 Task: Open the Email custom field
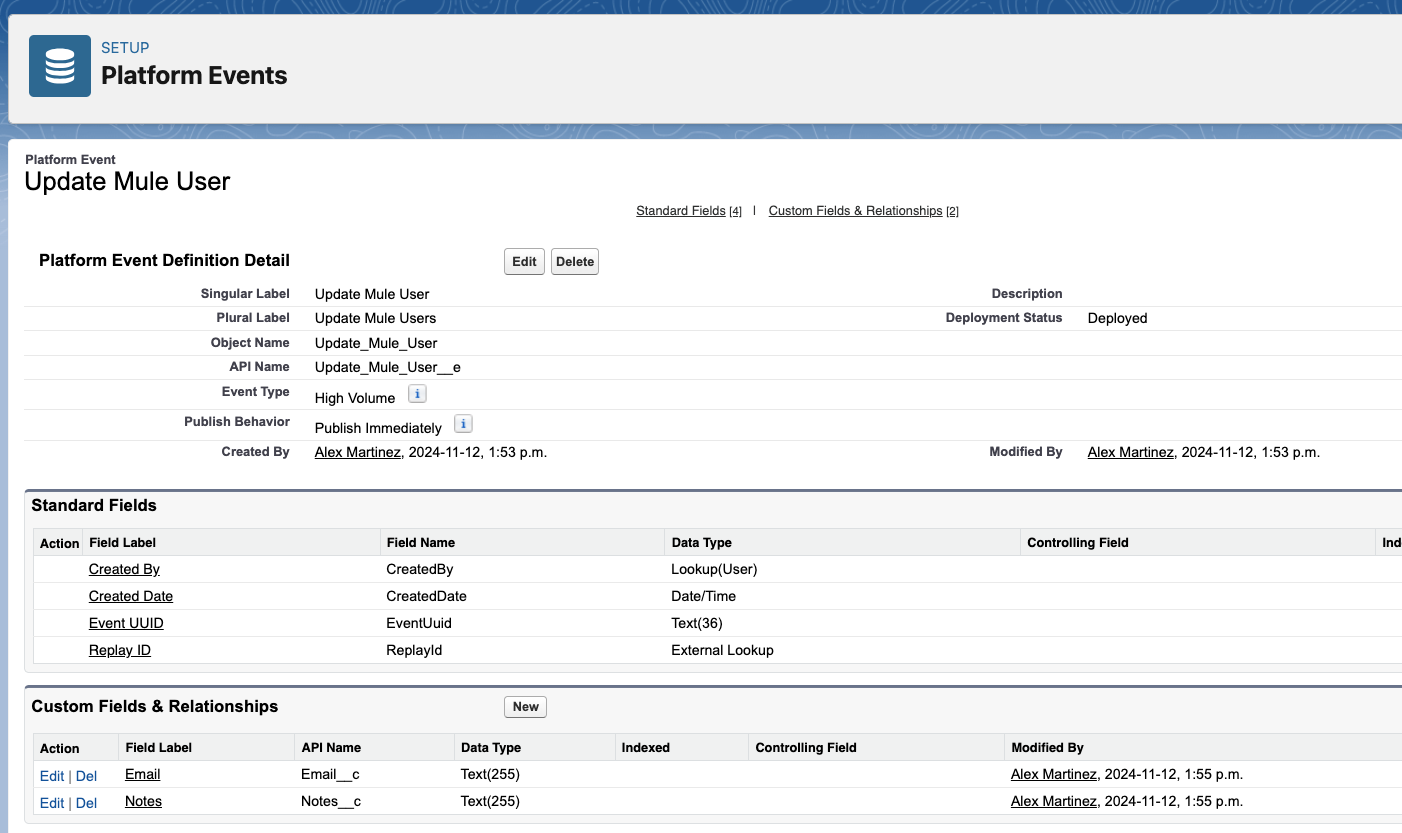tap(142, 773)
